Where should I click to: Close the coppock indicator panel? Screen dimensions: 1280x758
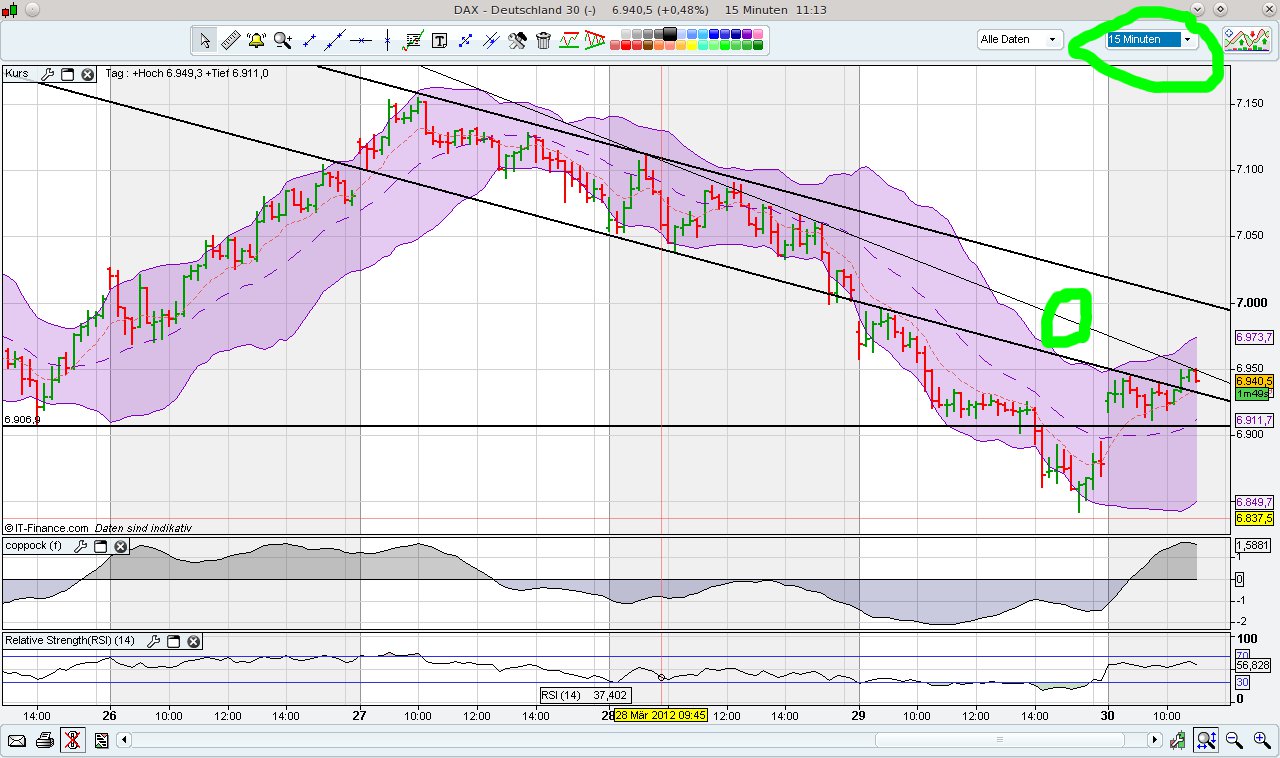121,546
